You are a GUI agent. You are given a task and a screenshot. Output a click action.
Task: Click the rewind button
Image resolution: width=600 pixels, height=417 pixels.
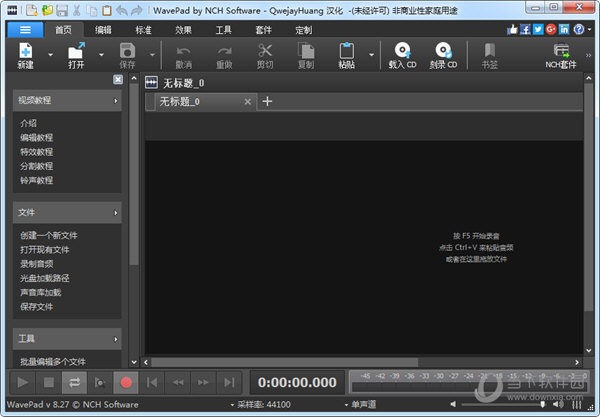[x=178, y=382]
